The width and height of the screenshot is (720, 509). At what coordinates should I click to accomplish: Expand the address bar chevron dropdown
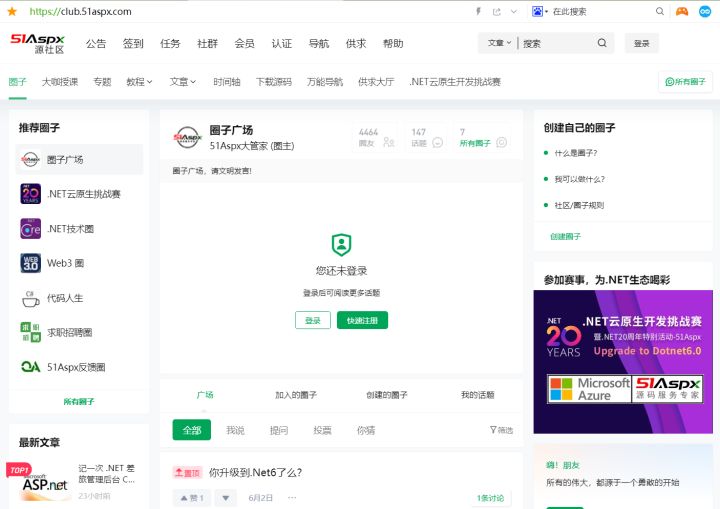tap(514, 11)
